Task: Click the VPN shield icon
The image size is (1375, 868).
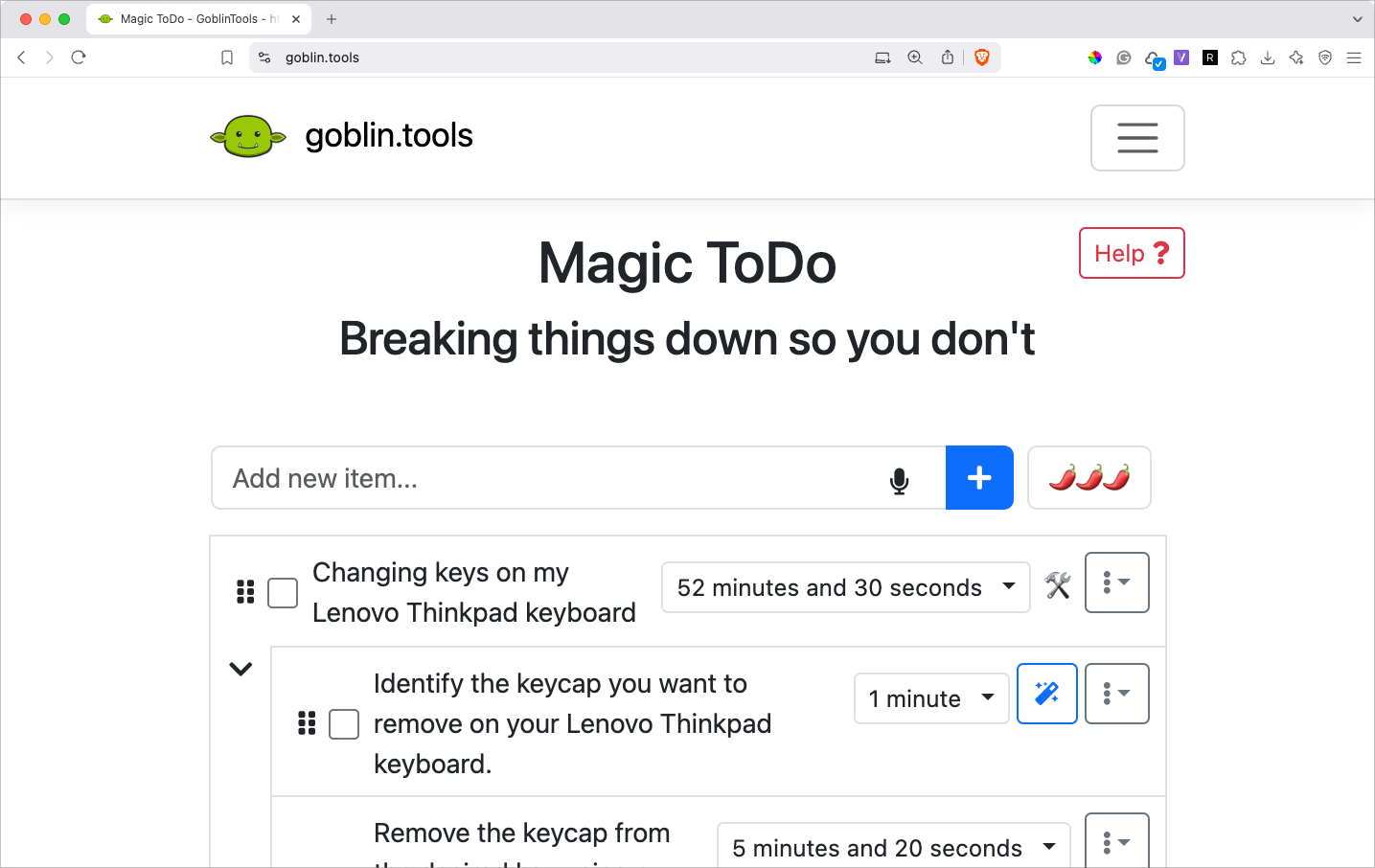Action: point(1325,57)
